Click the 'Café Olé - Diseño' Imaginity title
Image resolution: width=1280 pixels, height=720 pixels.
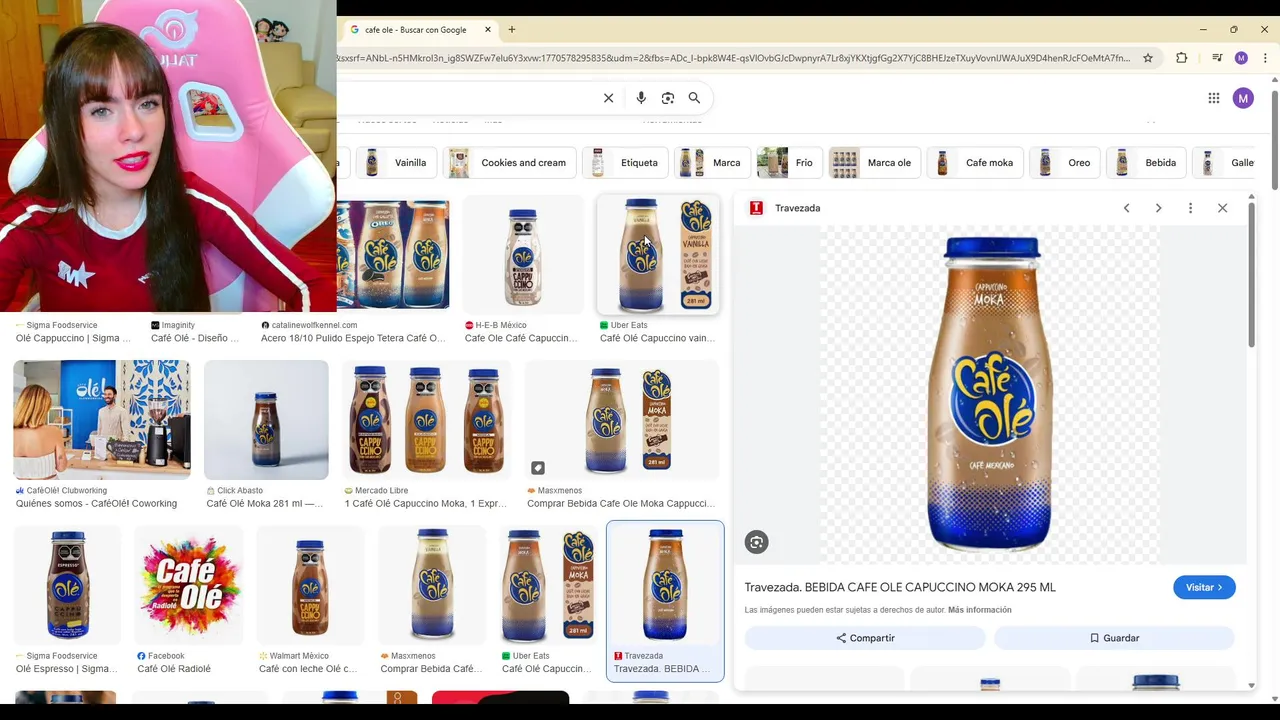point(195,338)
